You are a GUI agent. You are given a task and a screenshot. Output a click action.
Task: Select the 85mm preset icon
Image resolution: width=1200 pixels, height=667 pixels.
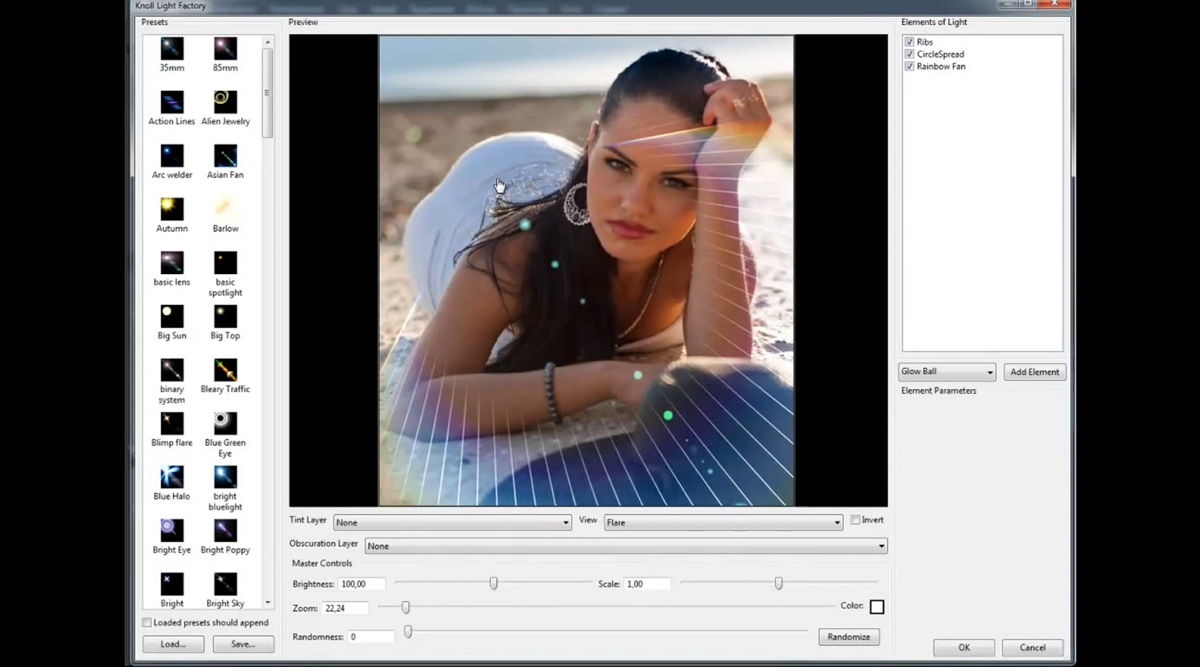225,48
